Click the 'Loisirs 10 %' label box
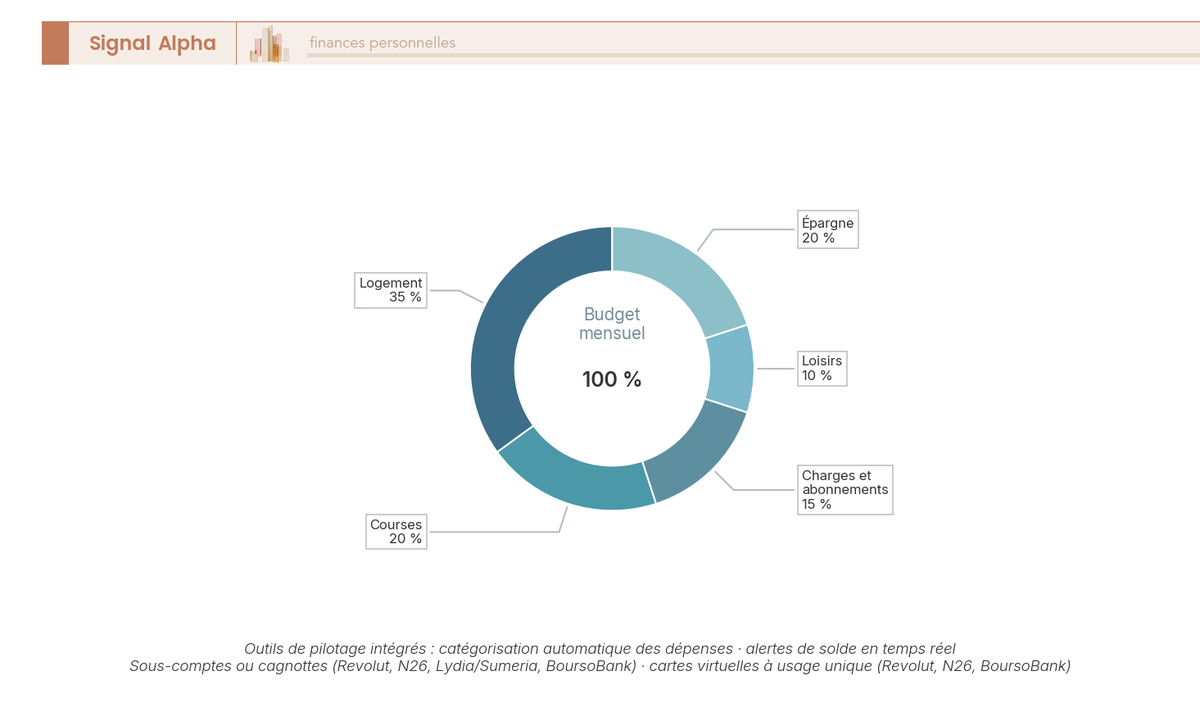 pos(822,368)
